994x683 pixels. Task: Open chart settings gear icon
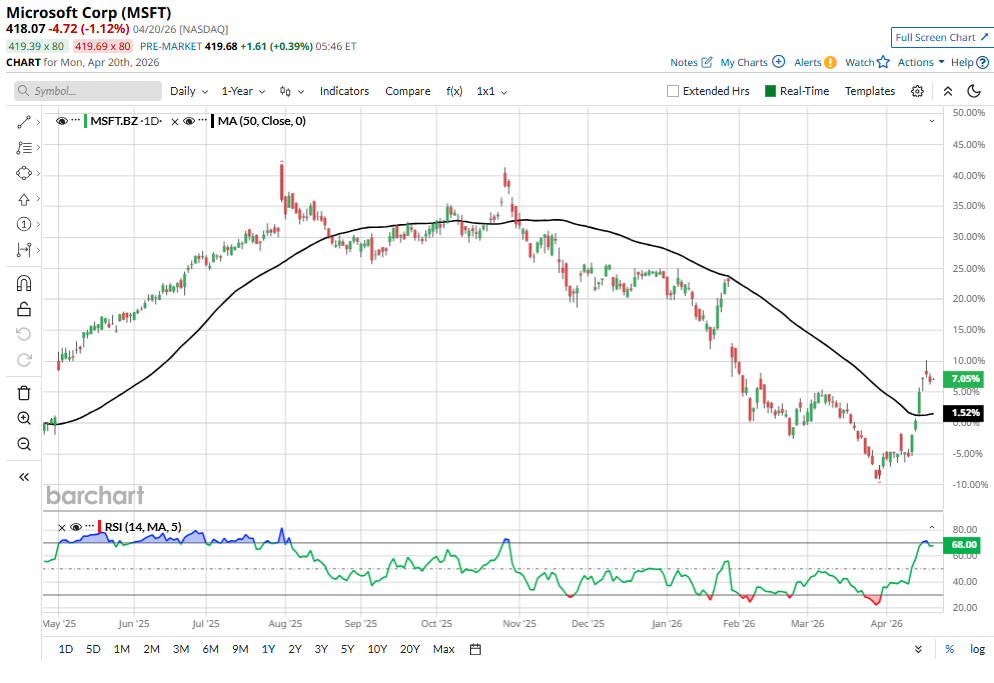pyautogui.click(x=917, y=91)
